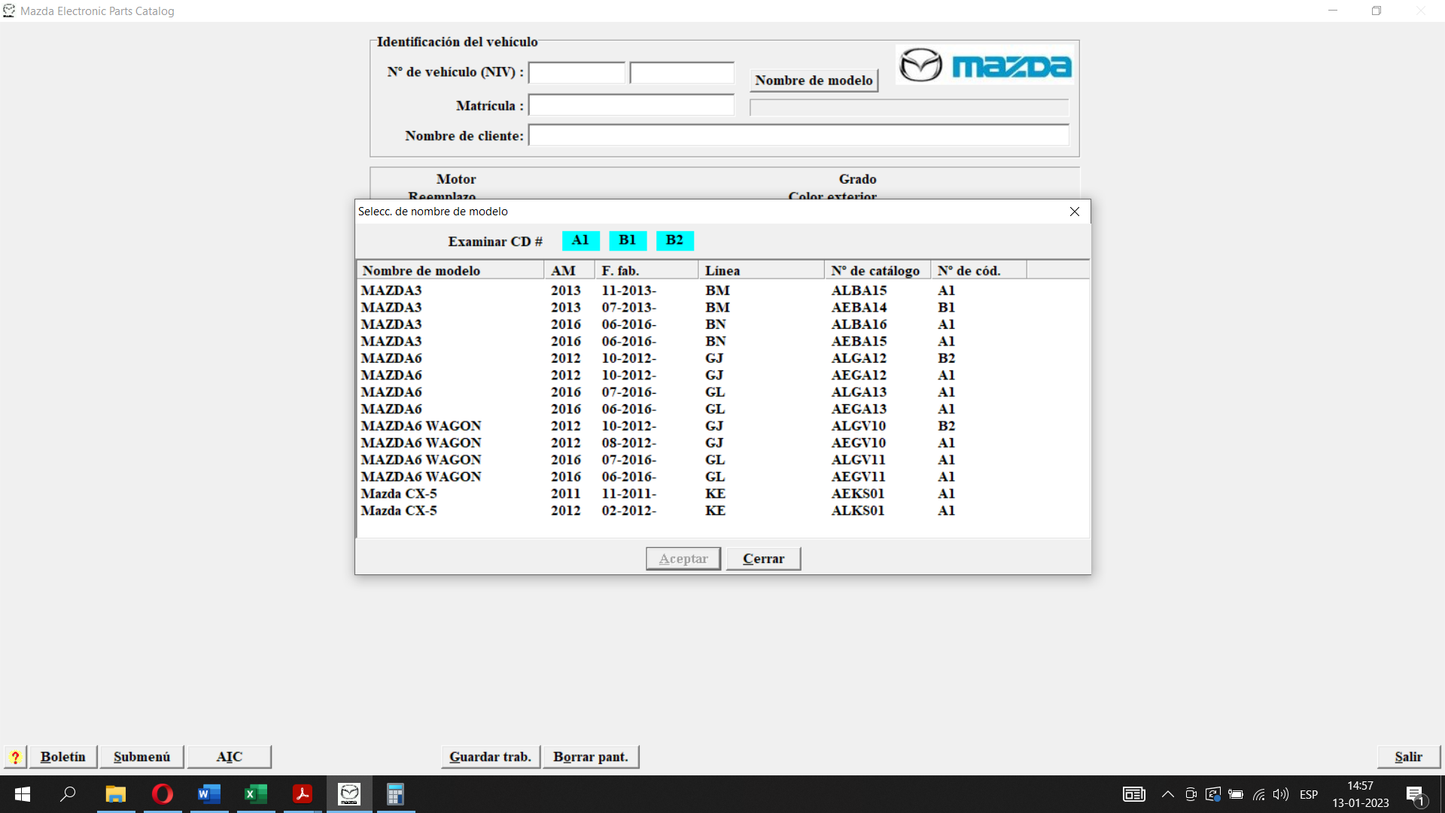1445x813 pixels.
Task: Select CD B1 cyan button
Action: [x=627, y=241]
